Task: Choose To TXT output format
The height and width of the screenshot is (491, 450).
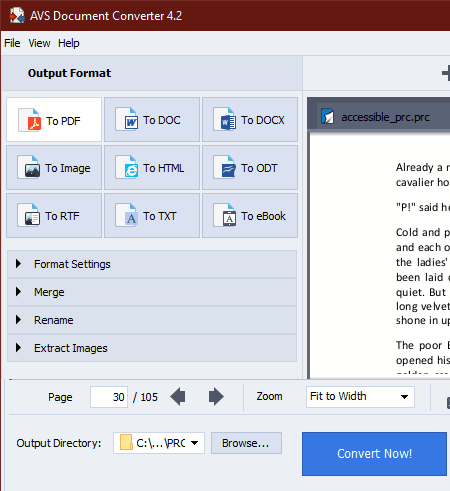Action: 152,216
